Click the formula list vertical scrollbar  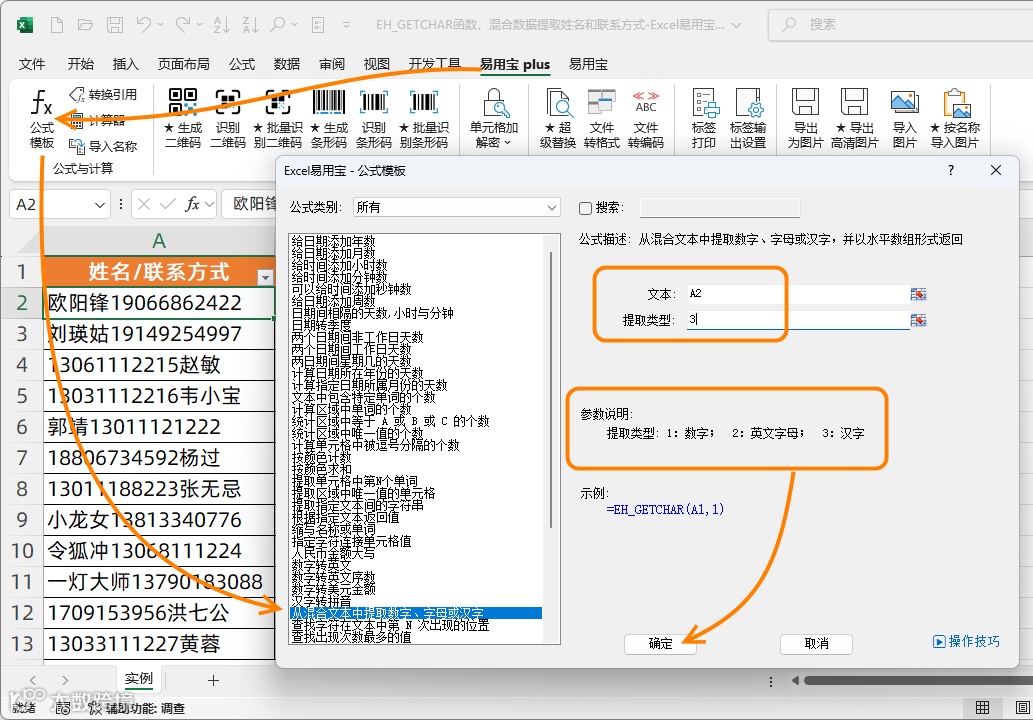pyautogui.click(x=550, y=389)
